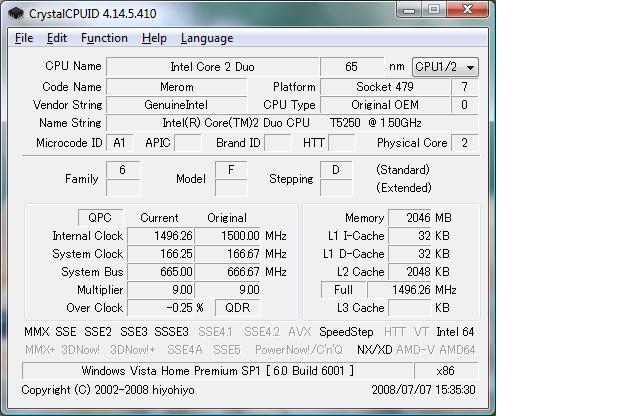Click the empty L3 Cache field
640x416 pixels.
coord(410,308)
